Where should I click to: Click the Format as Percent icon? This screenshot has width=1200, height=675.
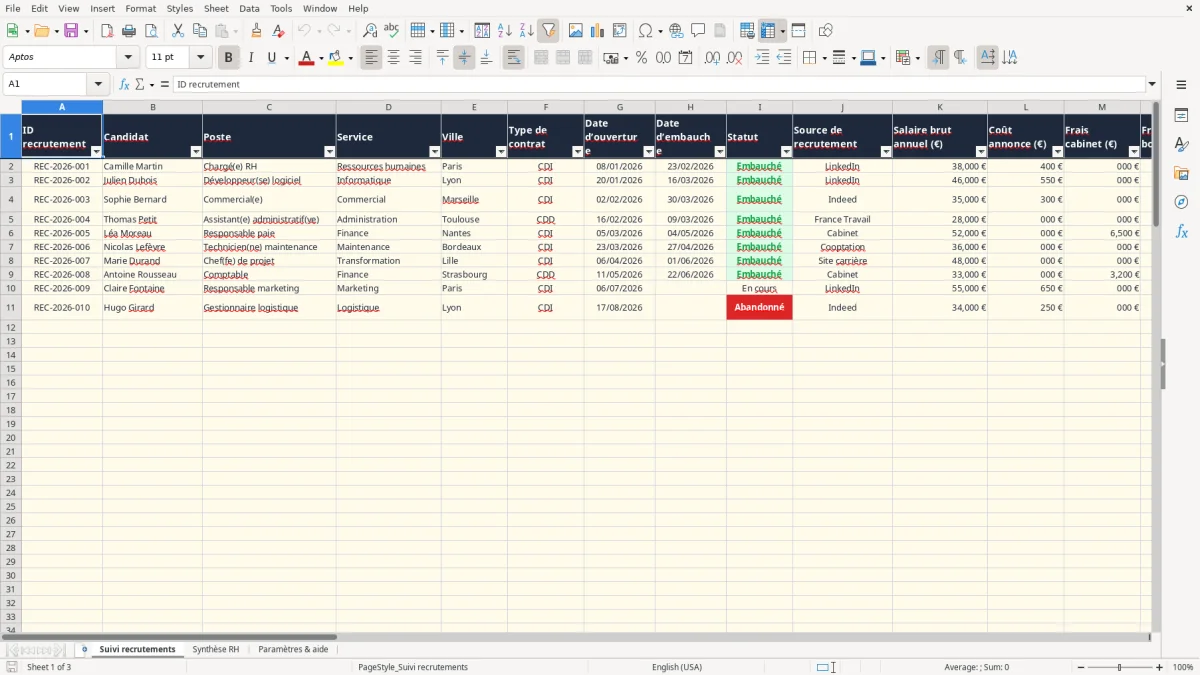pyautogui.click(x=641, y=58)
